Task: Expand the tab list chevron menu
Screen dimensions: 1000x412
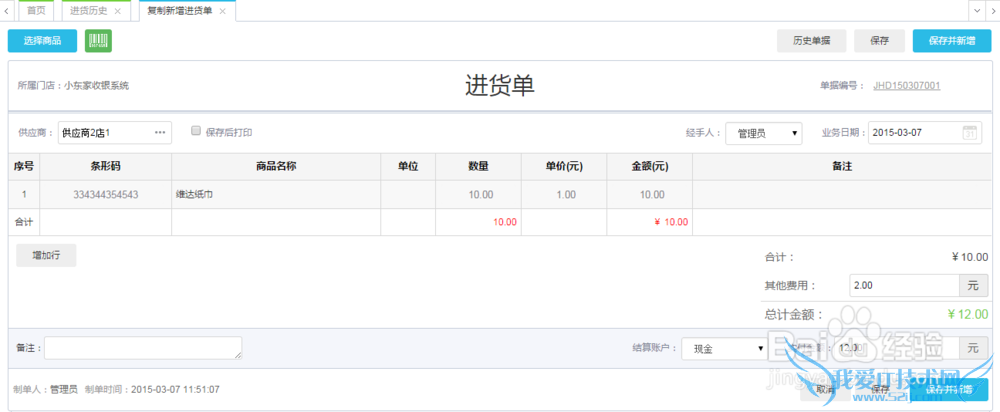Action: (x=976, y=10)
